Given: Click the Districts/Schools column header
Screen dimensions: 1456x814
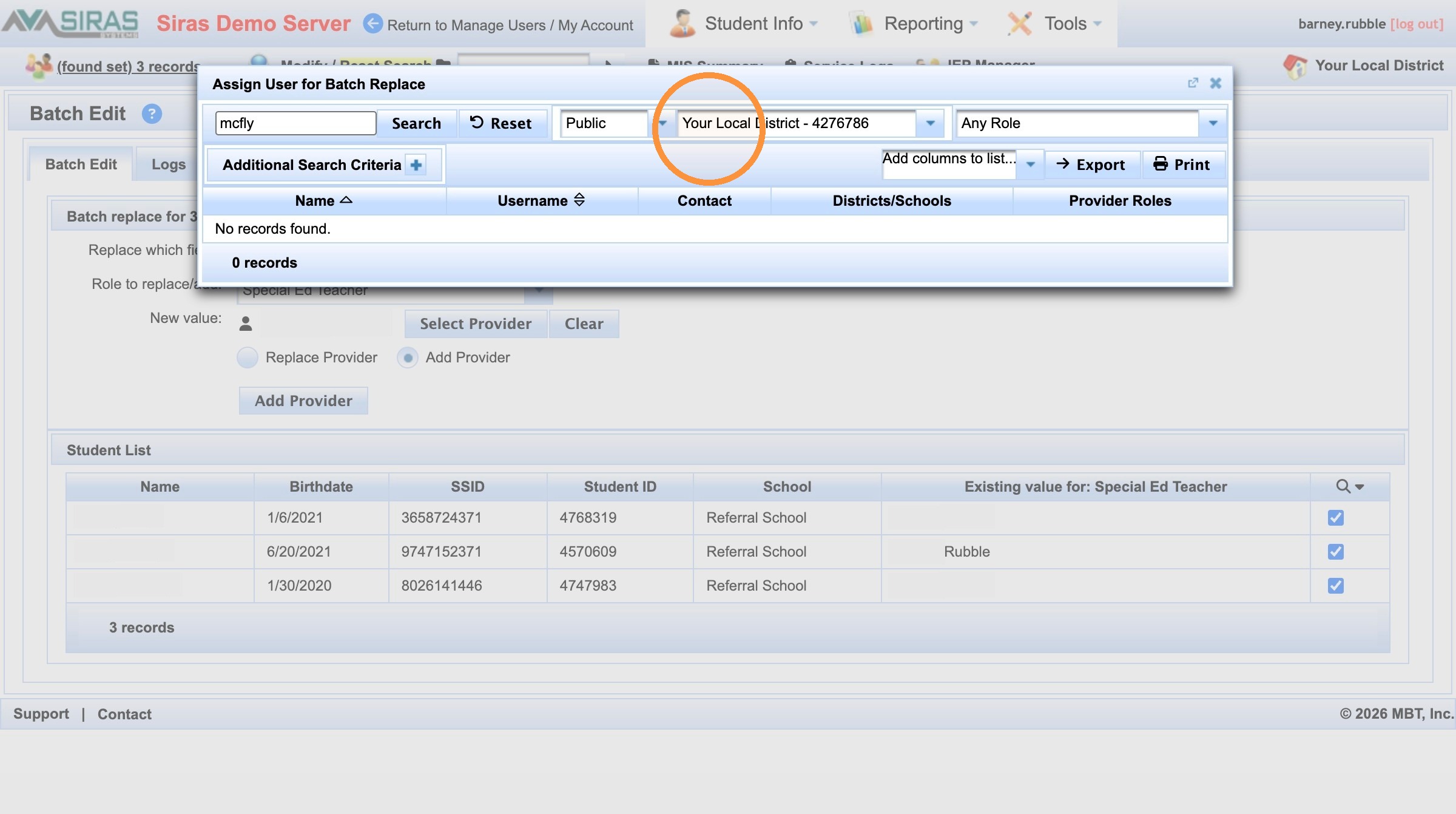Looking at the screenshot, I should 892,200.
